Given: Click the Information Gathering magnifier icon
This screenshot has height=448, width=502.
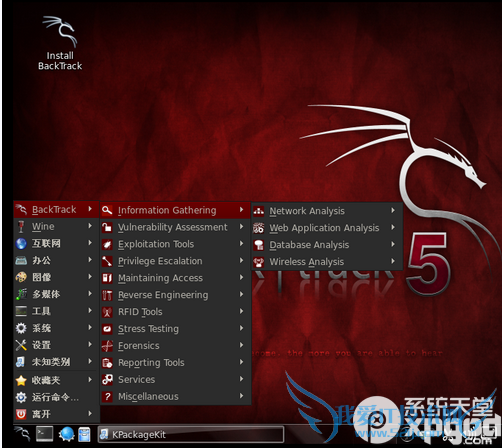Looking at the screenshot, I should [107, 210].
